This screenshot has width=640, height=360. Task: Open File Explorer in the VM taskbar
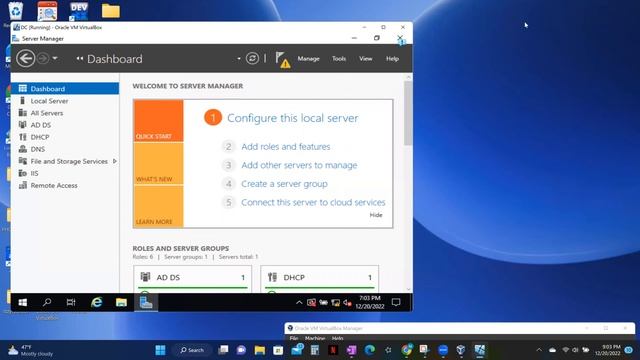point(121,302)
